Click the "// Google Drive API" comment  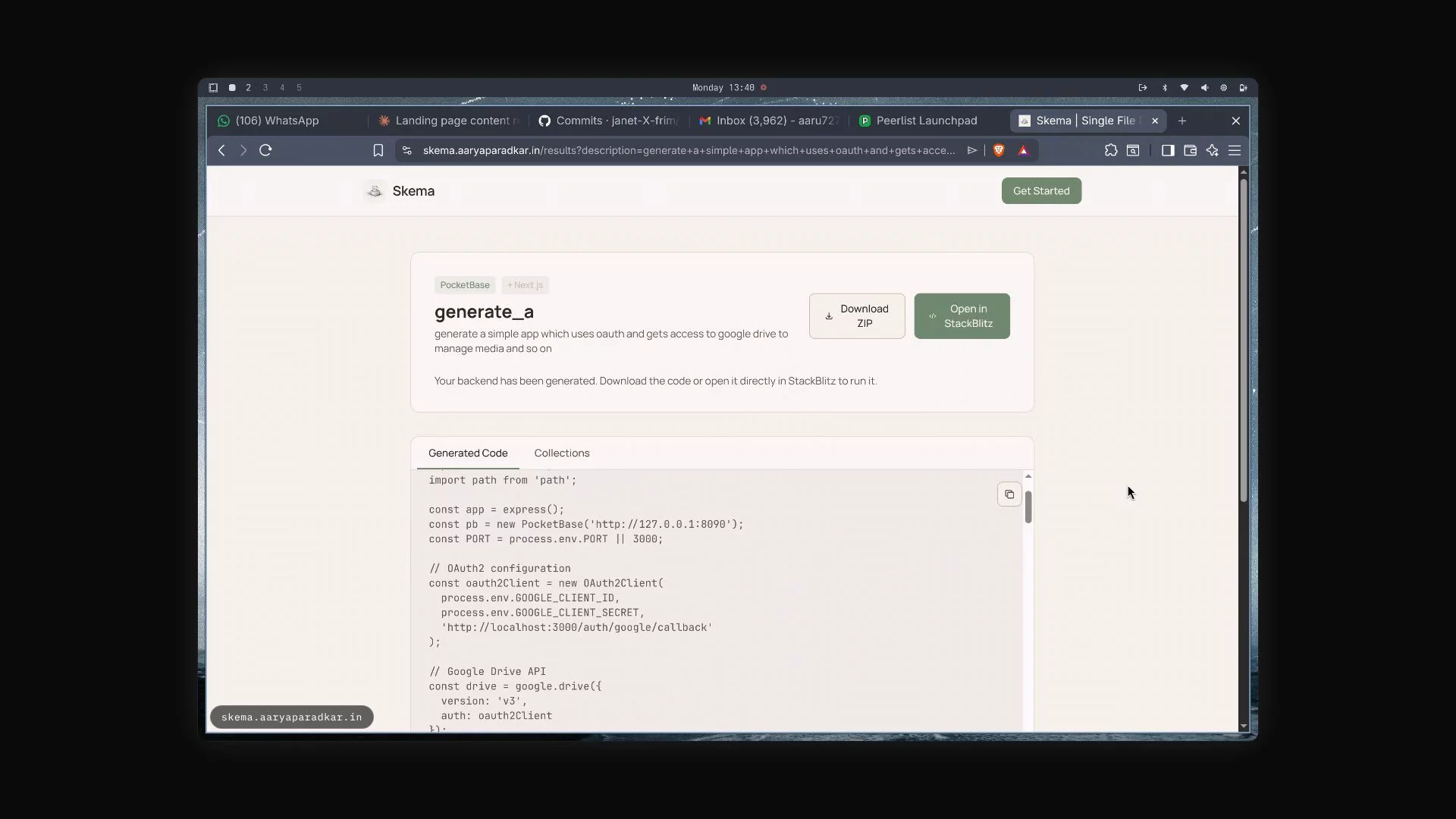pos(488,672)
